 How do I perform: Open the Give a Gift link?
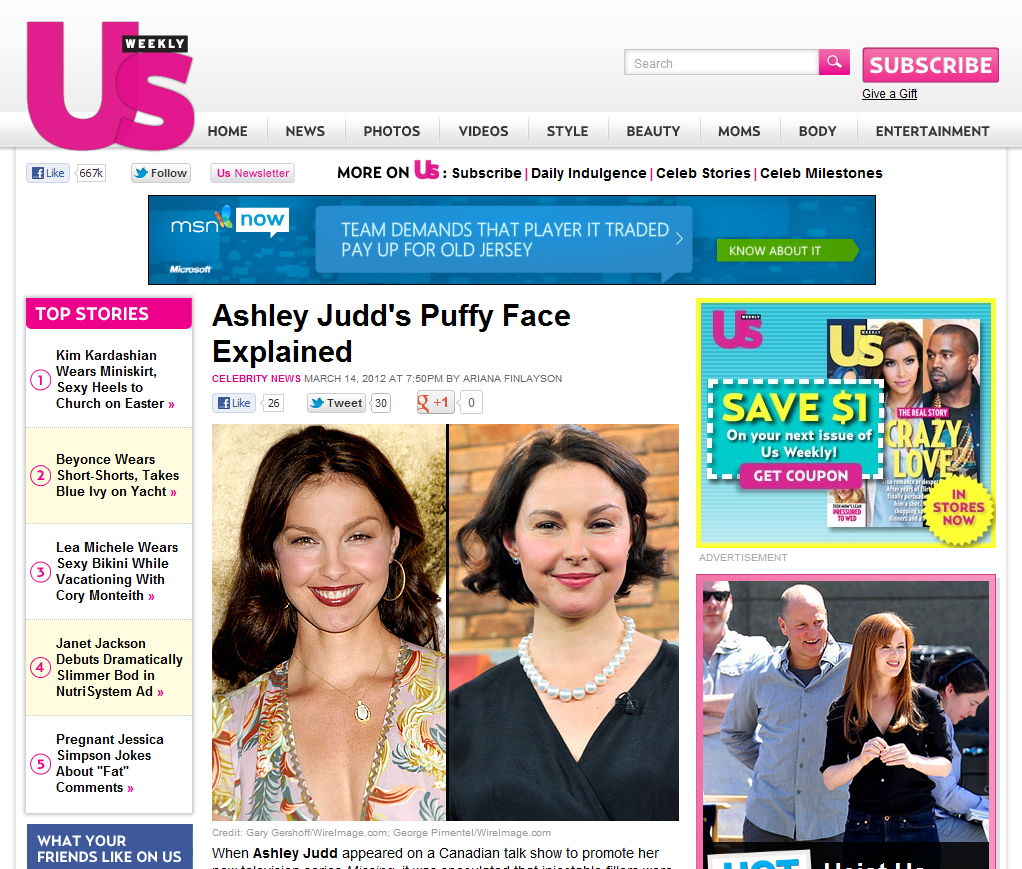889,94
